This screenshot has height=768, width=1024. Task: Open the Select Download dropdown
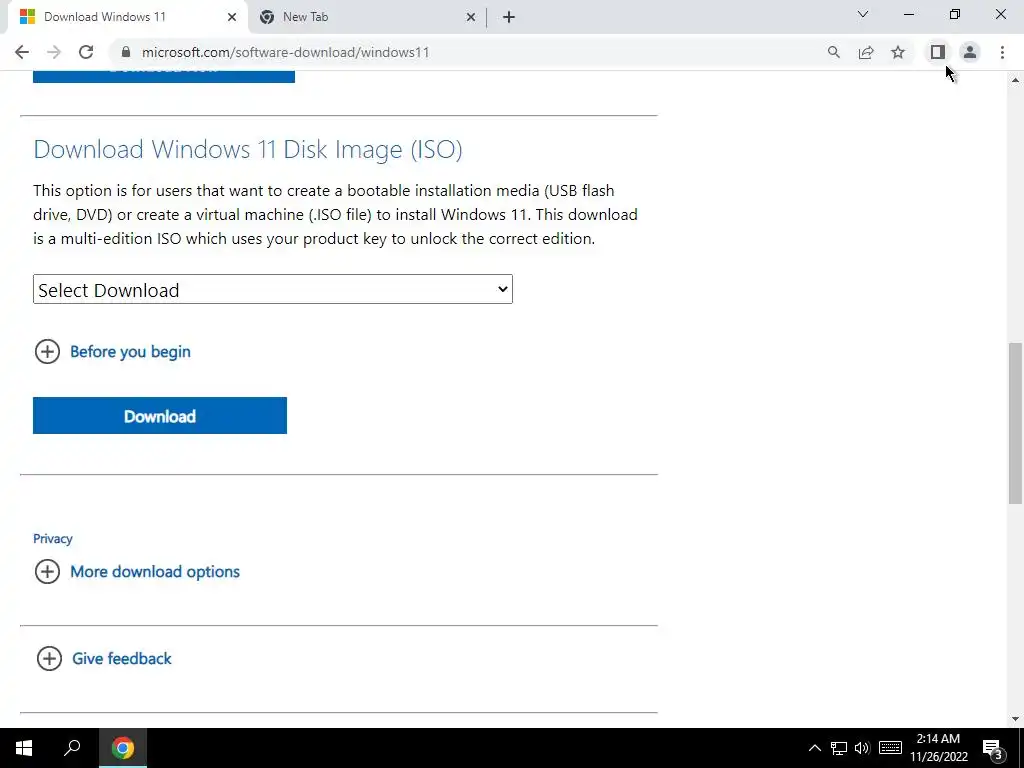(x=273, y=289)
